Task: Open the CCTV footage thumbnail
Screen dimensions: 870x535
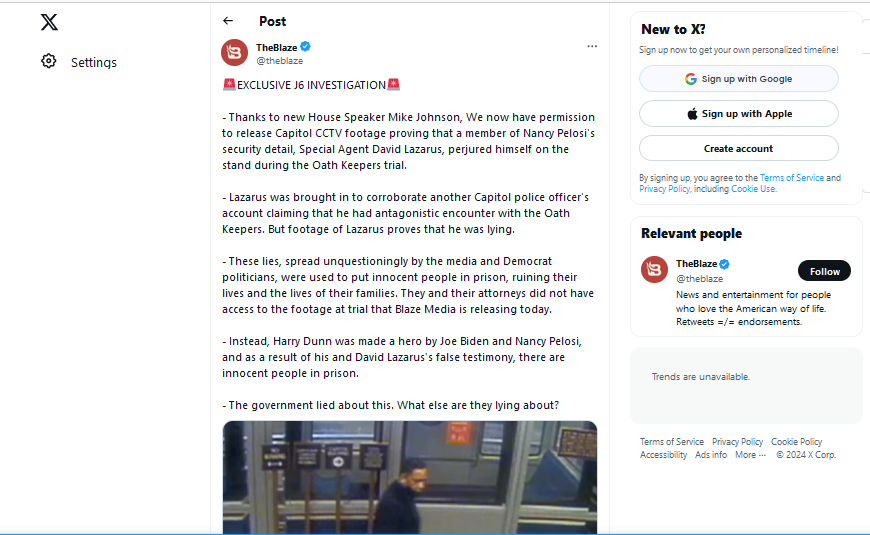Action: 409,477
